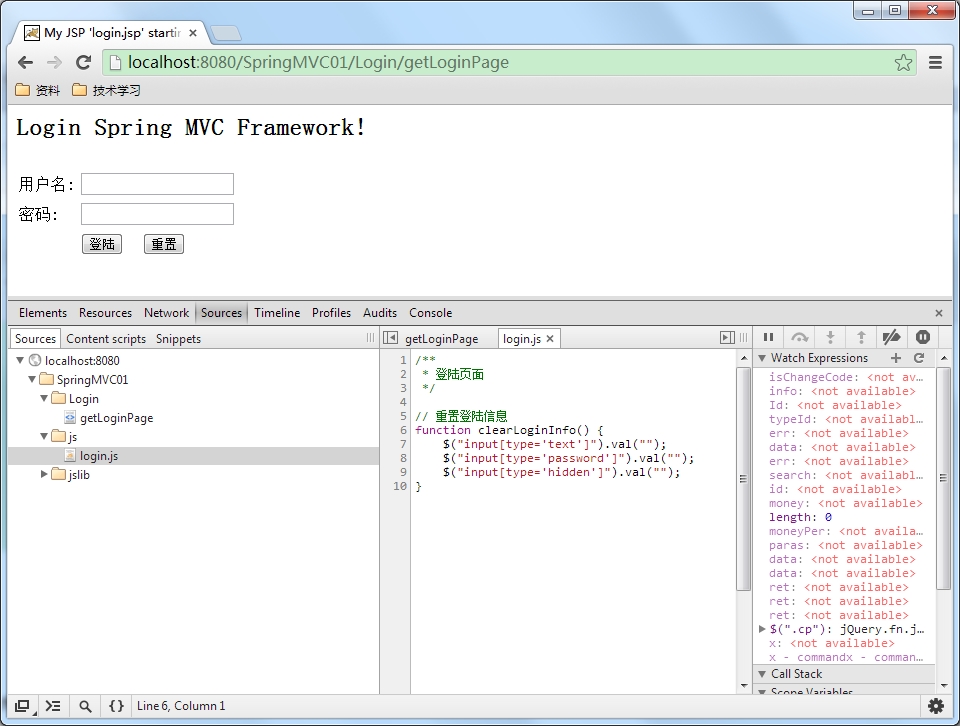The height and width of the screenshot is (726, 960).
Task: Collapse the Watch Expressions section
Action: point(762,358)
